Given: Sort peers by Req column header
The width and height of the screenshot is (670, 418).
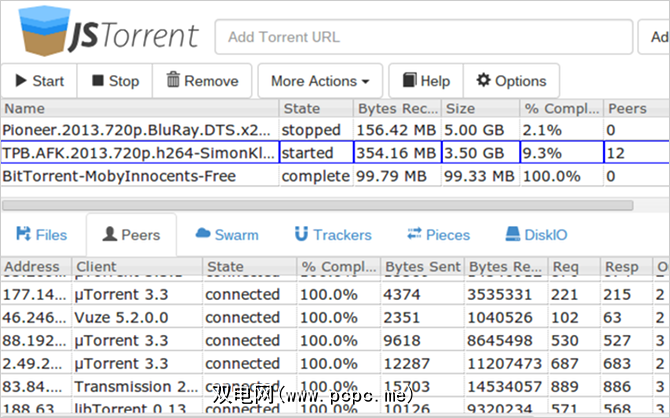Looking at the screenshot, I should (574, 267).
